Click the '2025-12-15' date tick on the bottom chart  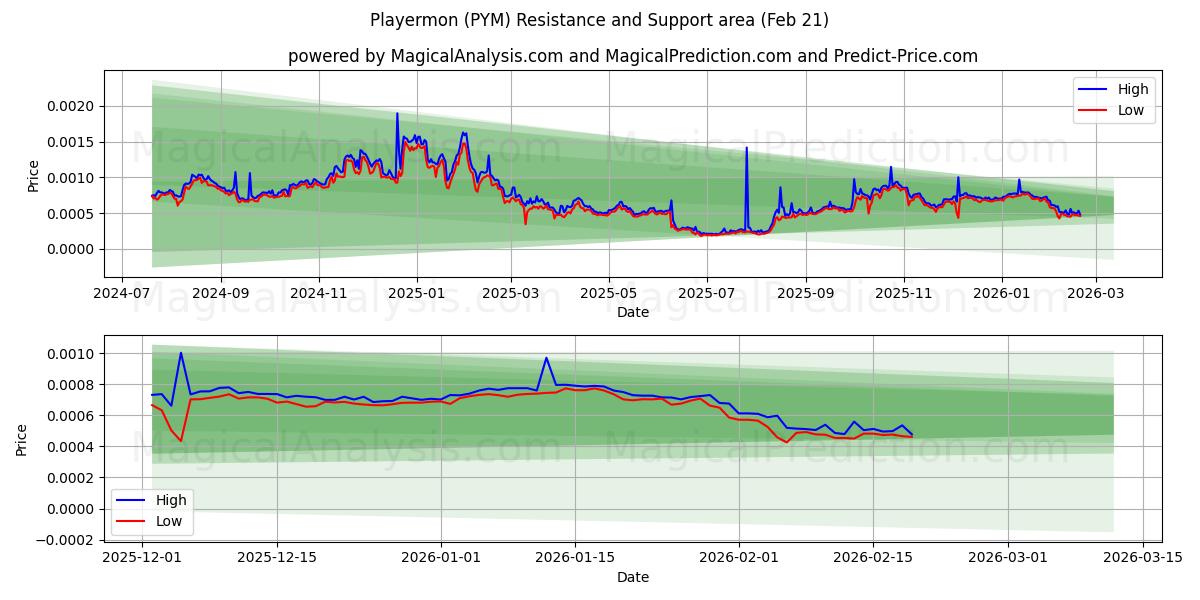pos(276,558)
